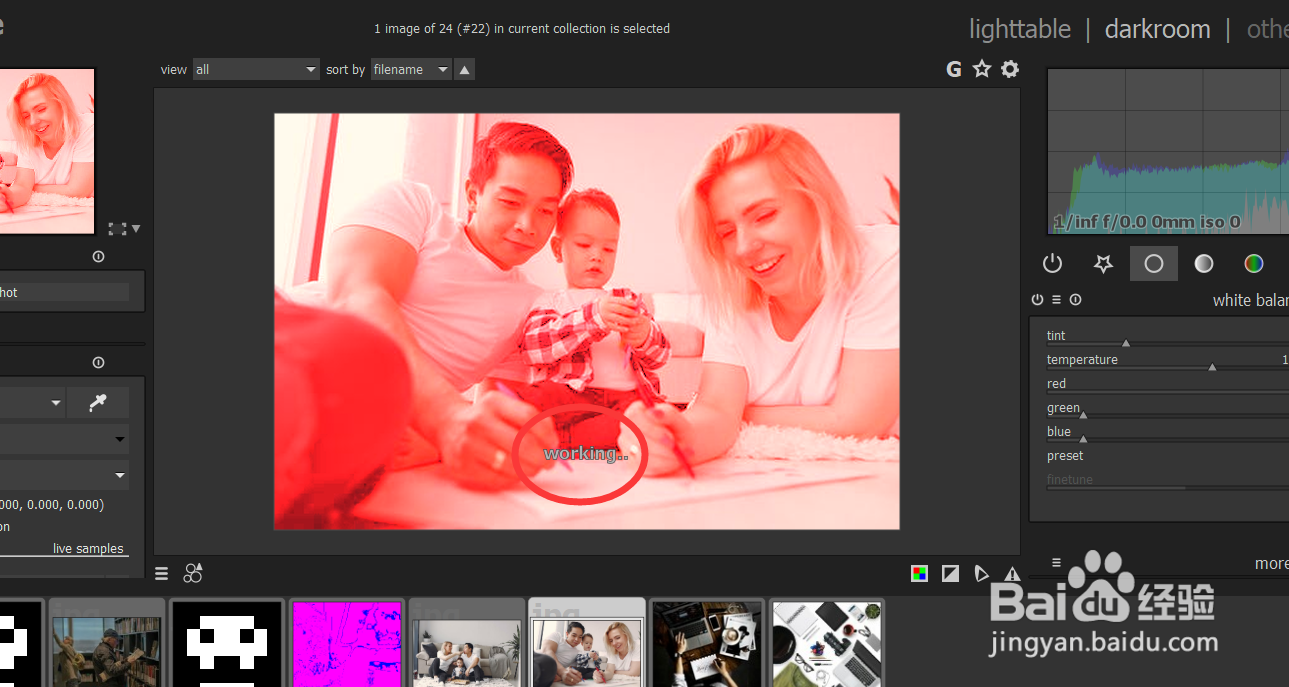Click white balance module title
This screenshot has height=687, width=1289.
click(x=1250, y=300)
